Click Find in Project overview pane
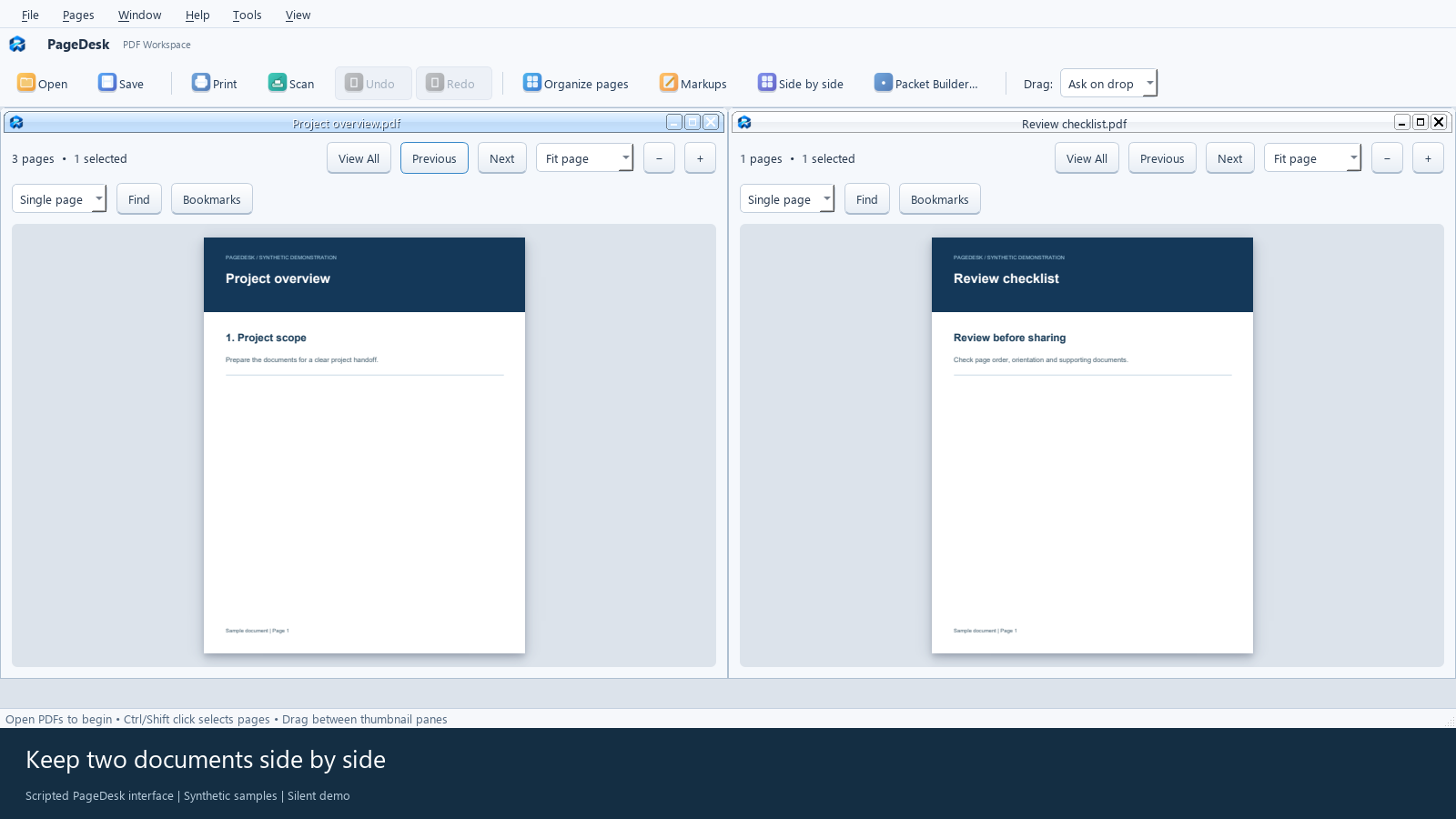 pos(138,199)
